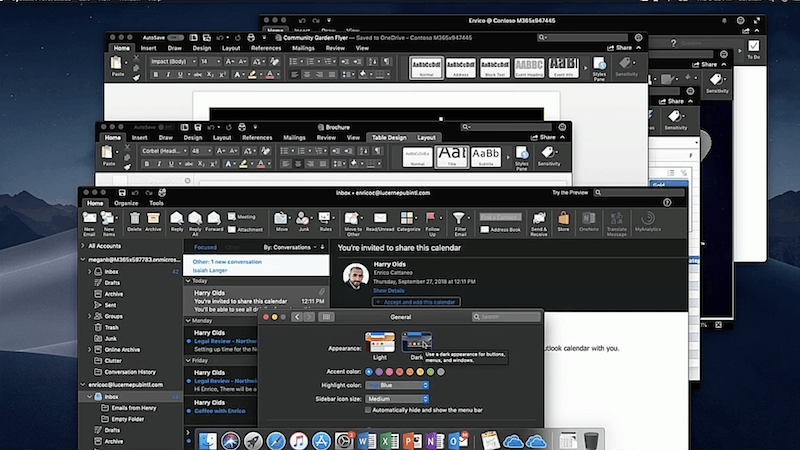Click Share button in Brochure window

543,138
